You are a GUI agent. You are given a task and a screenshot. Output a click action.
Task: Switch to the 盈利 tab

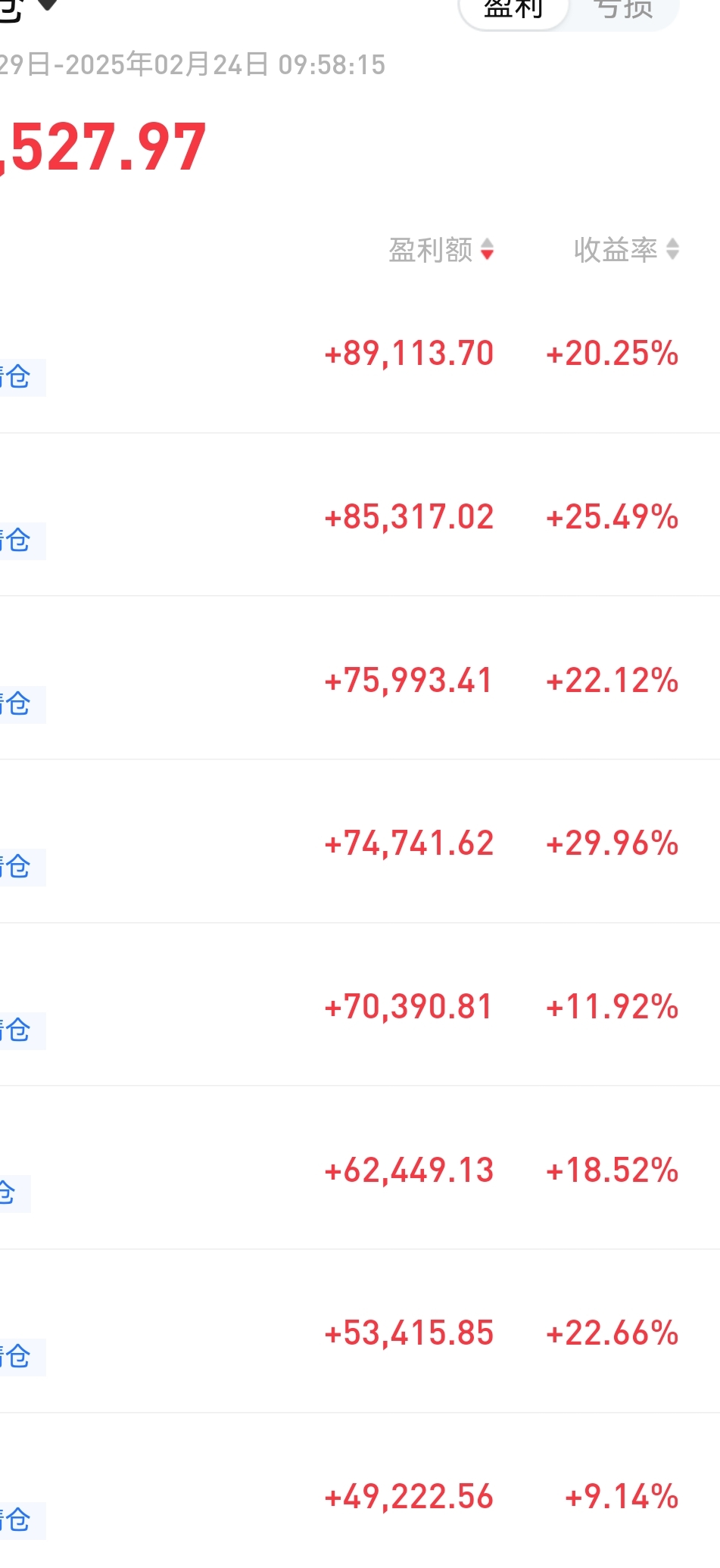point(513,9)
